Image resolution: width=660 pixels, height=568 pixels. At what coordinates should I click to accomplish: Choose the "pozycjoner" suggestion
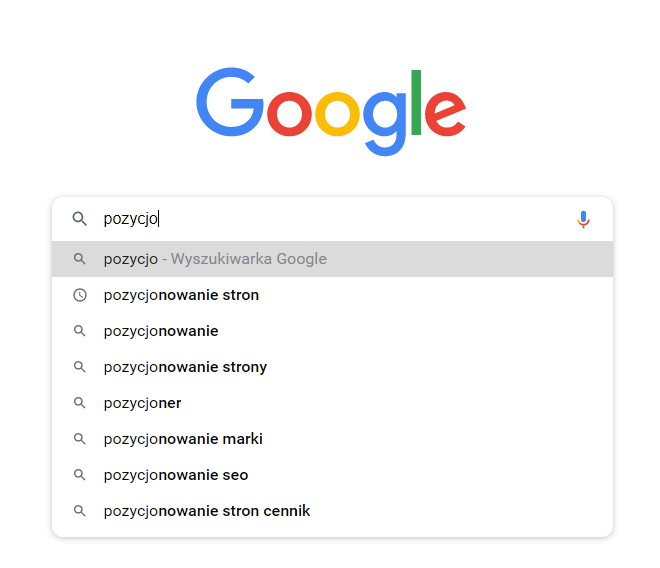[x=142, y=403]
